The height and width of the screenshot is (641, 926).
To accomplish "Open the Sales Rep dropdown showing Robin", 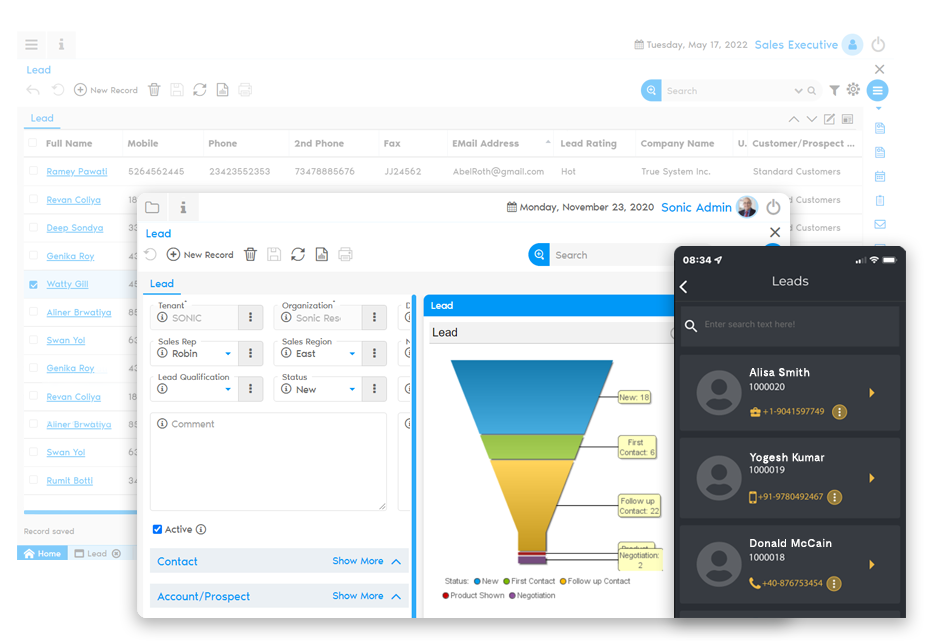I will (x=227, y=353).
